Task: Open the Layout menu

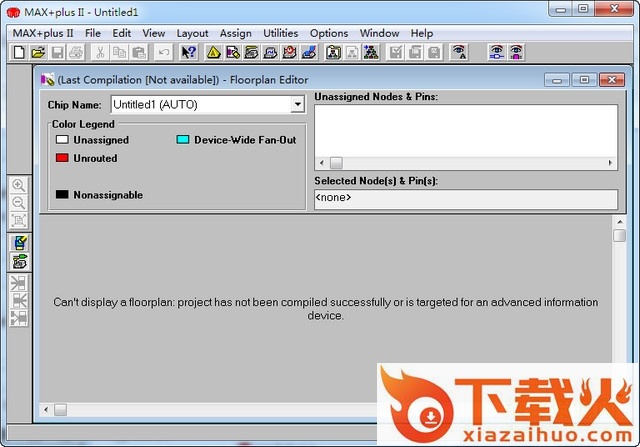Action: pos(192,33)
